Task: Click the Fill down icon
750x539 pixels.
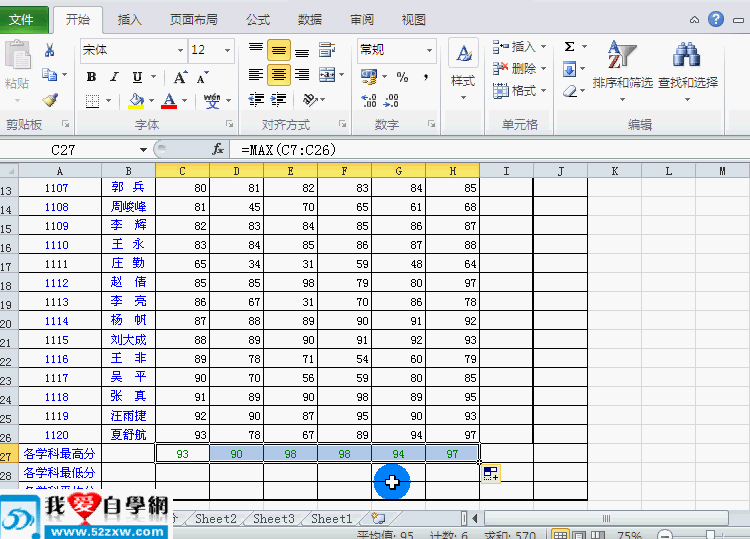Action: 569,69
